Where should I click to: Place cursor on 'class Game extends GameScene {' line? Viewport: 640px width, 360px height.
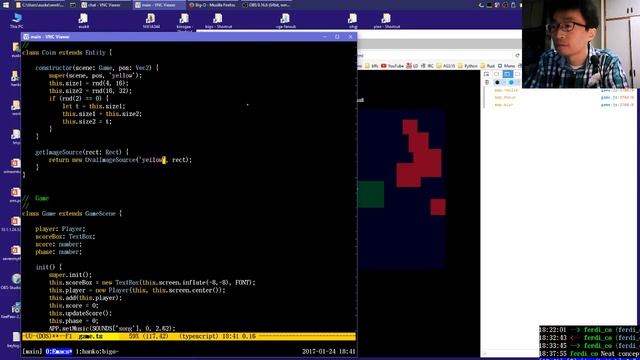72,213
